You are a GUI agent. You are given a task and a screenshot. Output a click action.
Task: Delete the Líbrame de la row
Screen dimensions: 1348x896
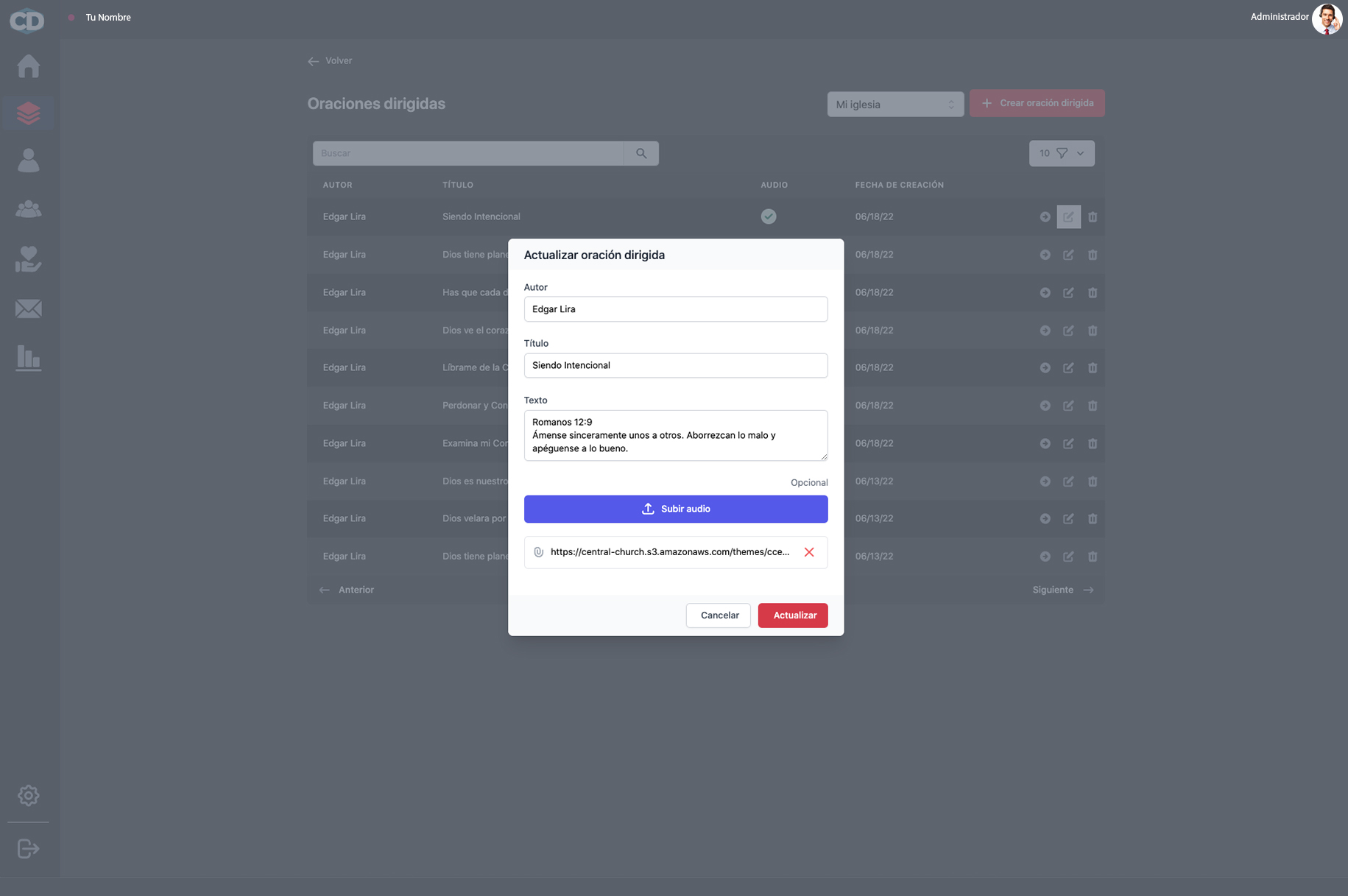tap(1093, 368)
